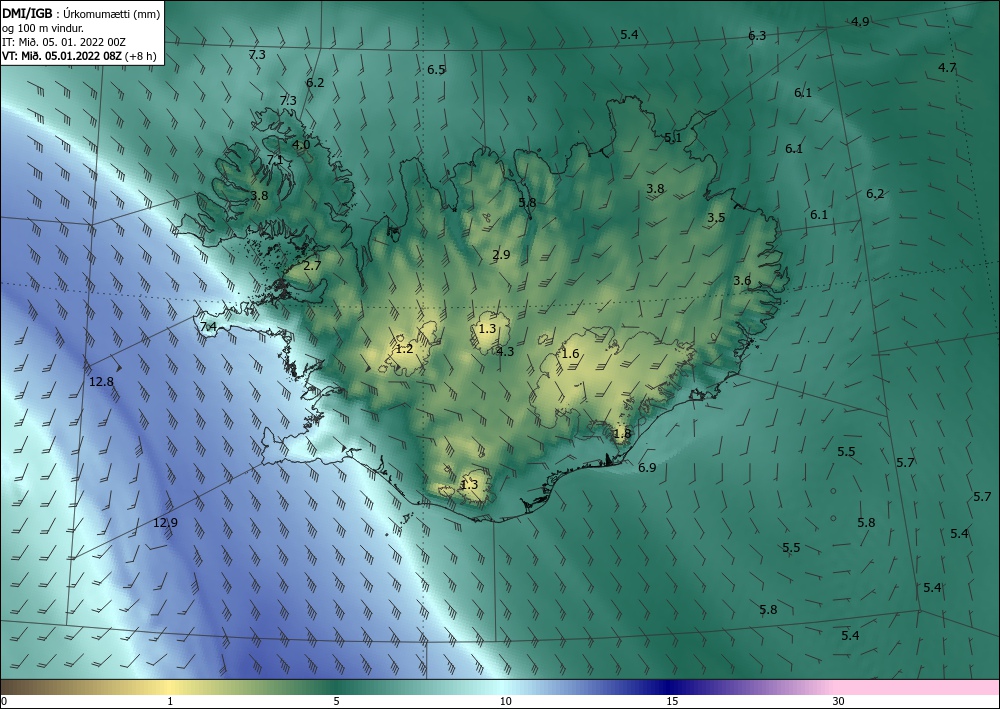Select the 4.9 value in top right
This screenshot has width=1000, height=709.
[860, 22]
